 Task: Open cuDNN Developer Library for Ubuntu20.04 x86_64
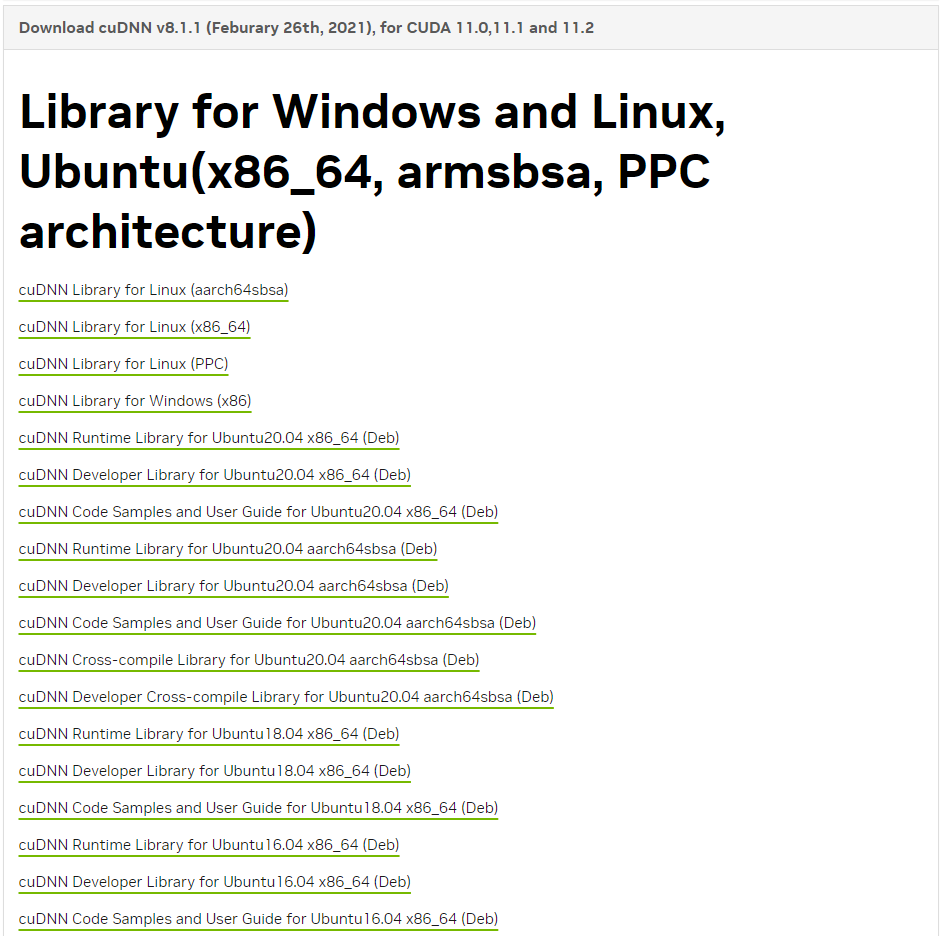pyautogui.click(x=213, y=475)
